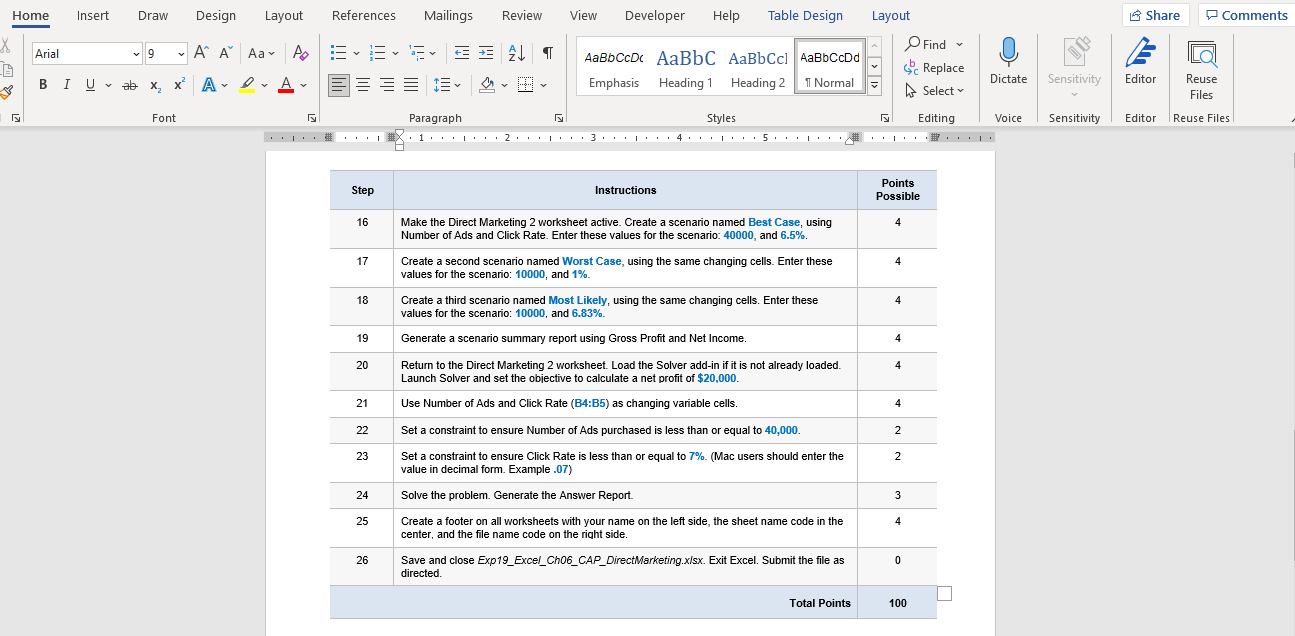Open the Find dropdown arrow
The width and height of the screenshot is (1295, 636).
[x=960, y=44]
